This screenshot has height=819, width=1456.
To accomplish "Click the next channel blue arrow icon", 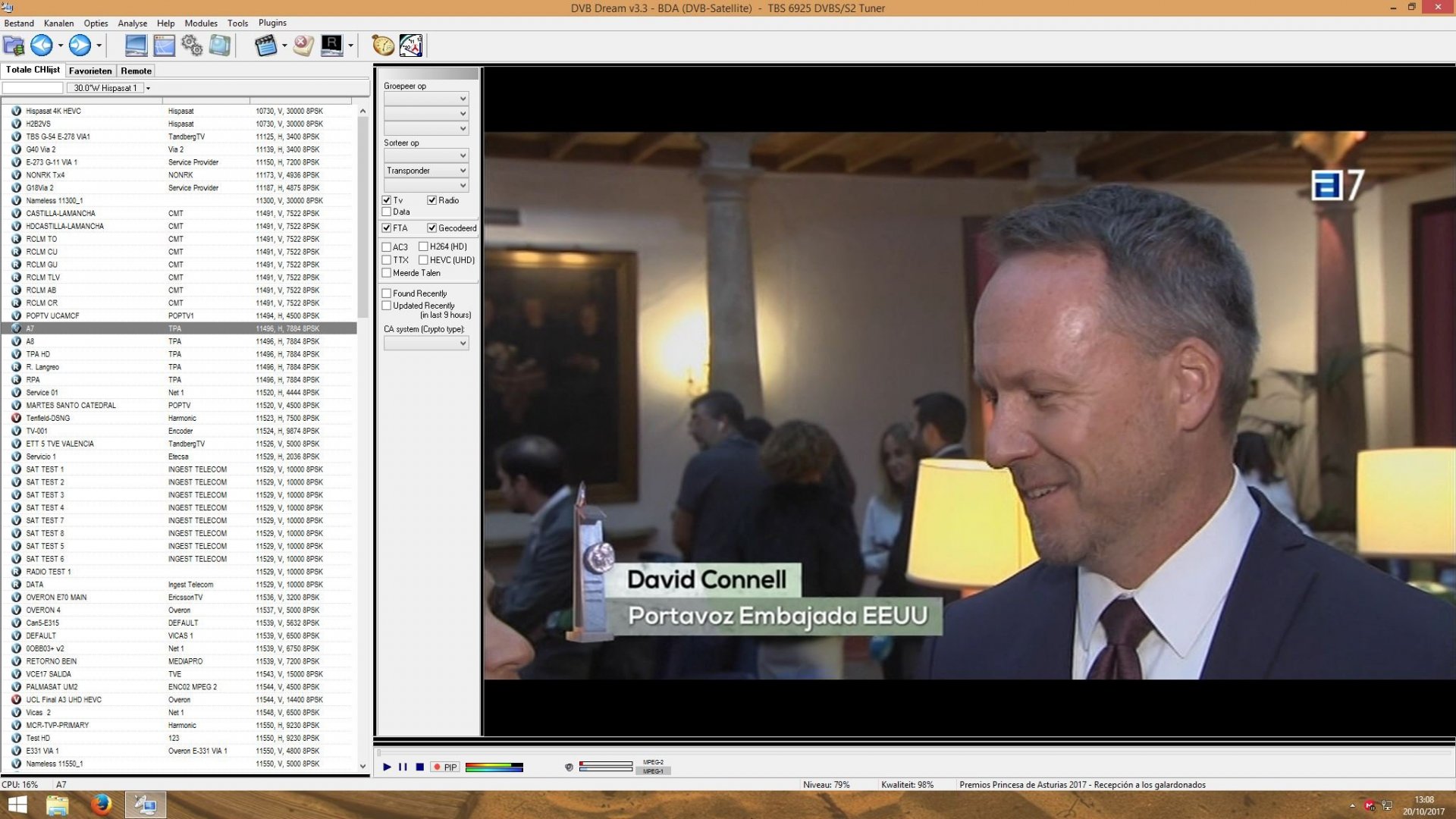I will click(x=80, y=45).
